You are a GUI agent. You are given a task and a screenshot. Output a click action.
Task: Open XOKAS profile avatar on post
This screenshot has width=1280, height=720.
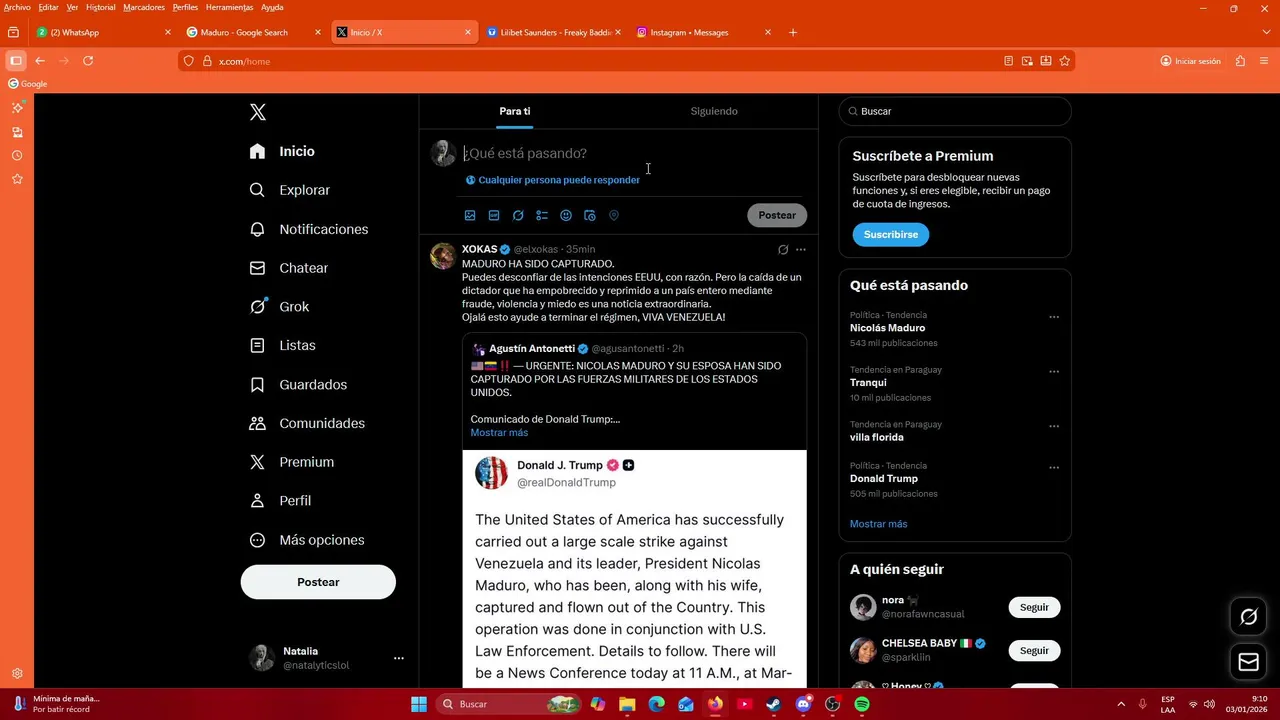tap(443, 256)
